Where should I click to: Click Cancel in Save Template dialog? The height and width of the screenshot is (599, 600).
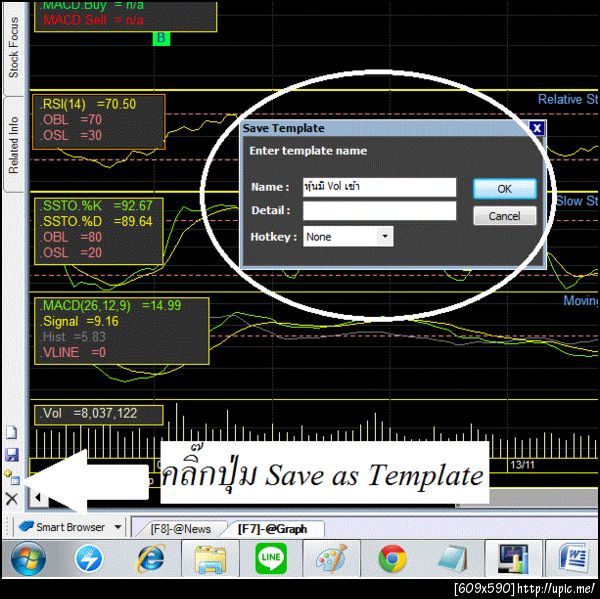pos(505,216)
